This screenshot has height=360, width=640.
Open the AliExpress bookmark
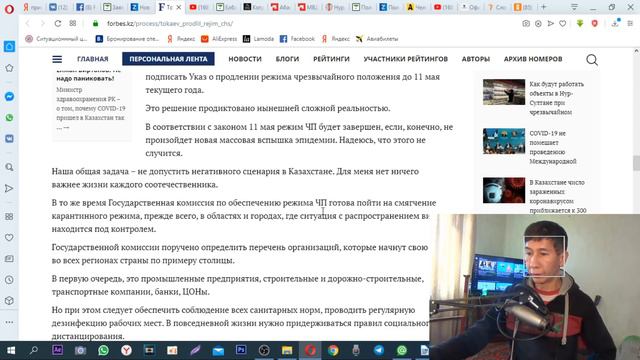[x=219, y=39]
